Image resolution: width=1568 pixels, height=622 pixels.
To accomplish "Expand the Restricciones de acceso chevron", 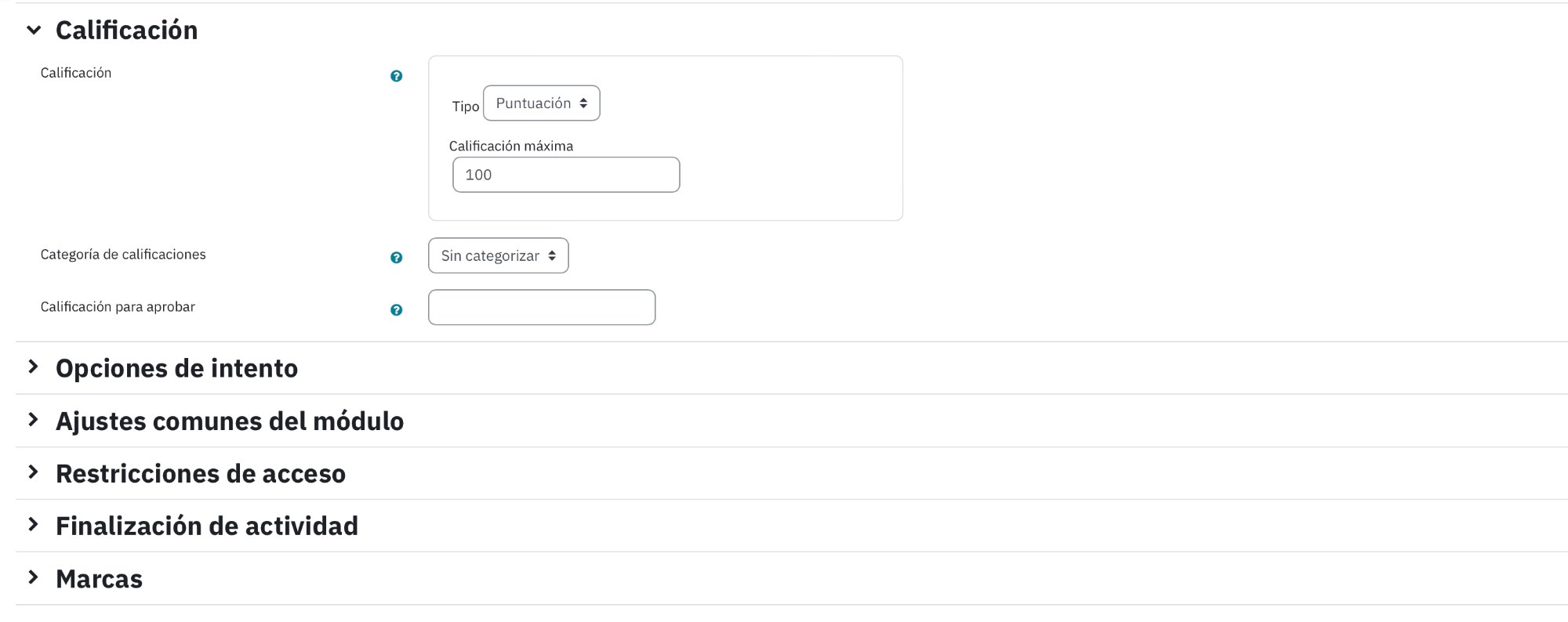I will (x=33, y=472).
